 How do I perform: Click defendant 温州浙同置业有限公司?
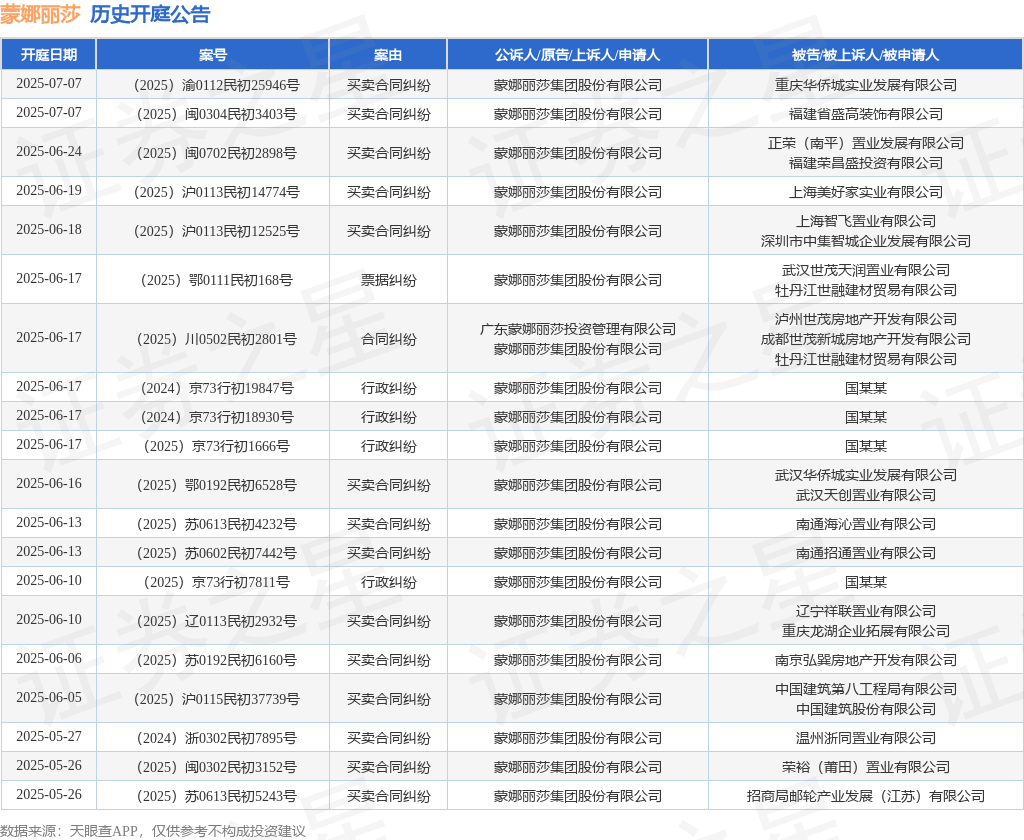coord(865,738)
